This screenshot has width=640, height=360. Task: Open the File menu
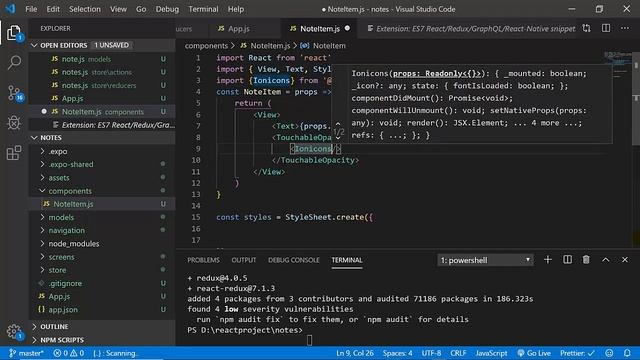[x=31, y=9]
